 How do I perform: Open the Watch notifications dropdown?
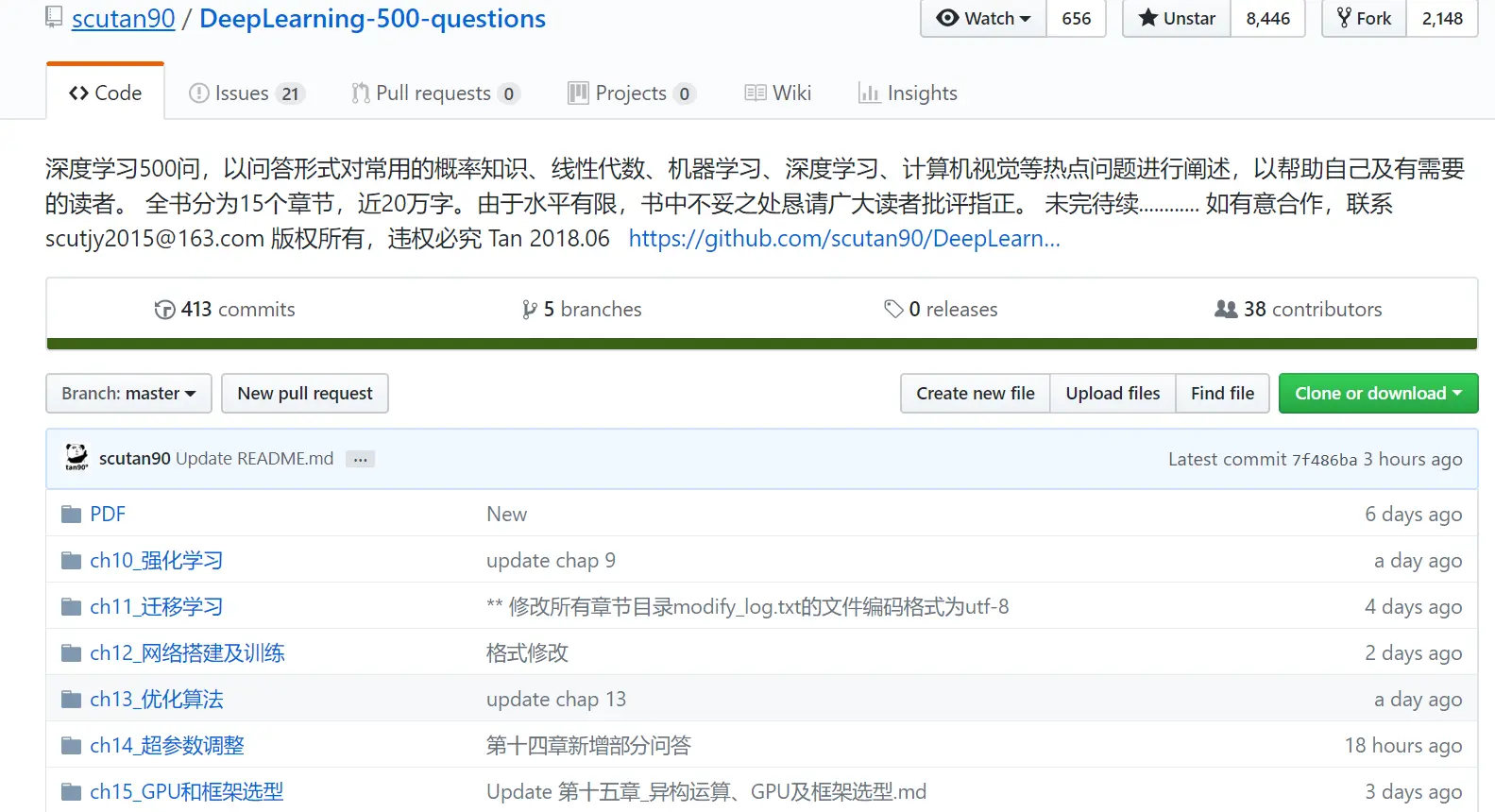(984, 18)
